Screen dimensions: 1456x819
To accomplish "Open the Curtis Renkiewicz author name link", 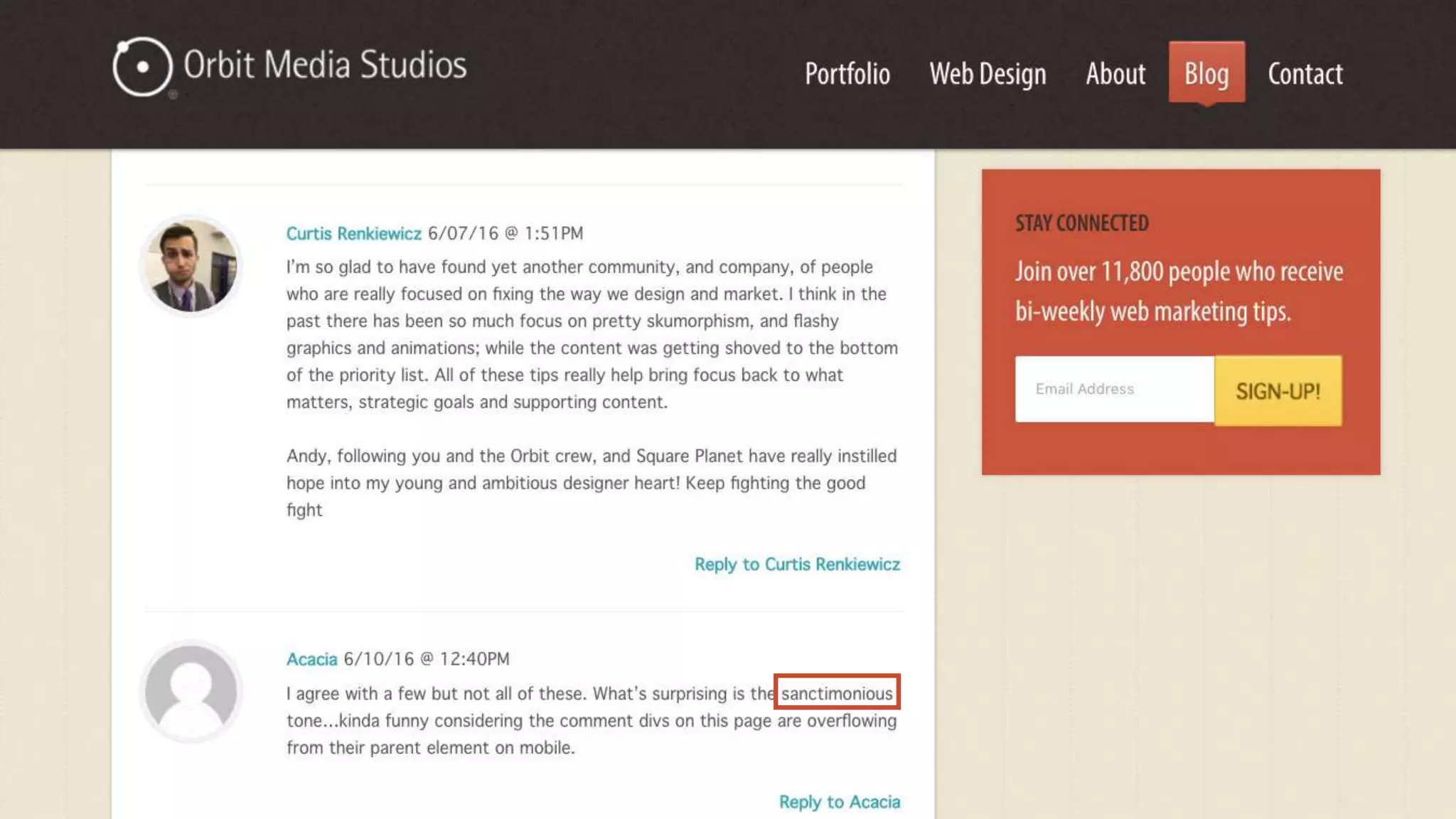I will [x=353, y=233].
